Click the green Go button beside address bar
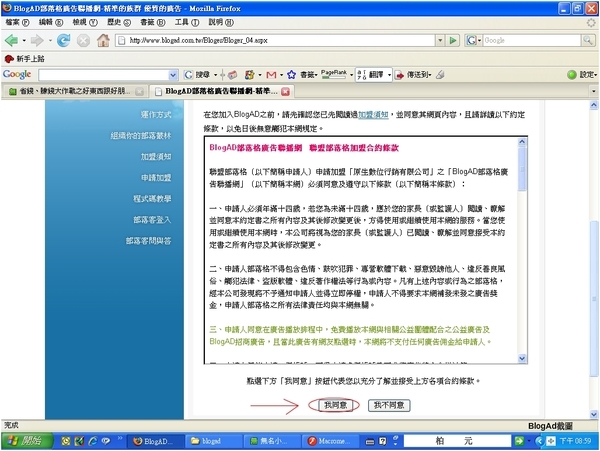 pyautogui.click(x=453, y=40)
